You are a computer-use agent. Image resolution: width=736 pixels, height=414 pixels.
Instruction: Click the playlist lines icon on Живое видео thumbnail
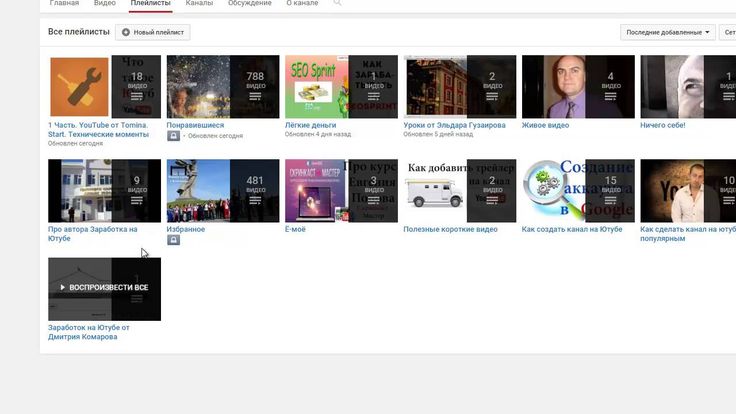611,97
